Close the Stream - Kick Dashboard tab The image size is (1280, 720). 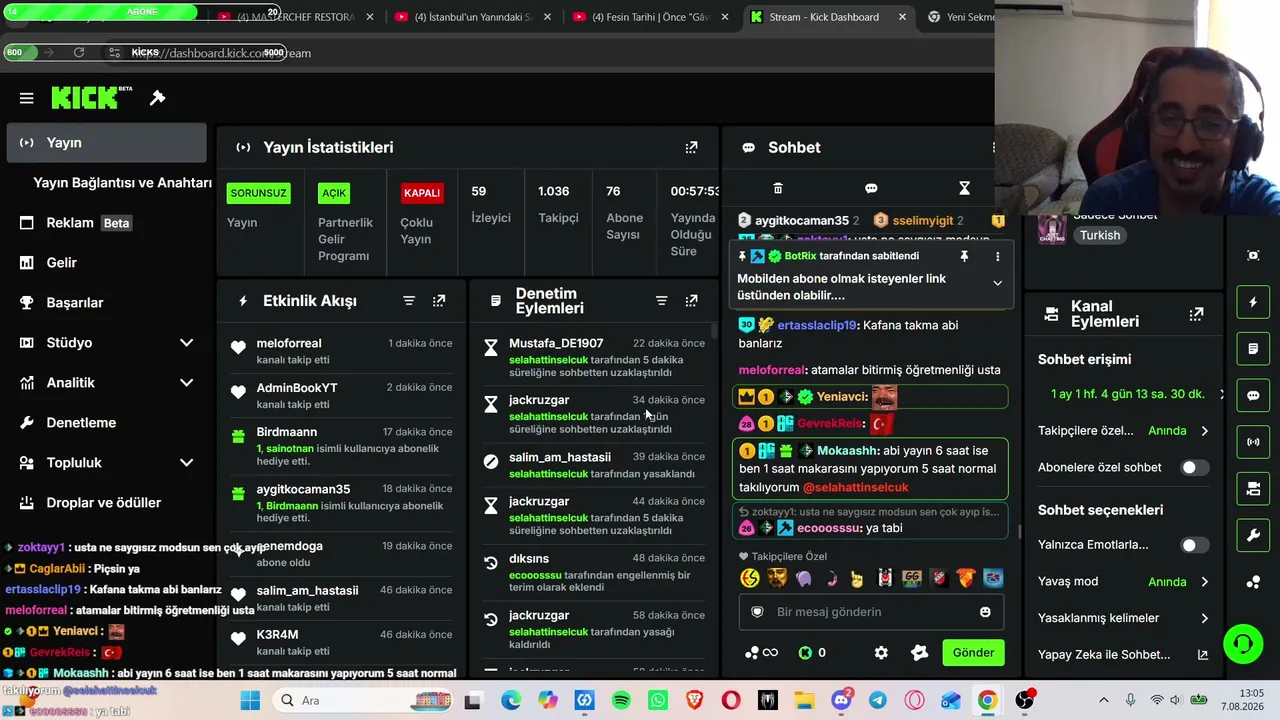[x=902, y=17]
